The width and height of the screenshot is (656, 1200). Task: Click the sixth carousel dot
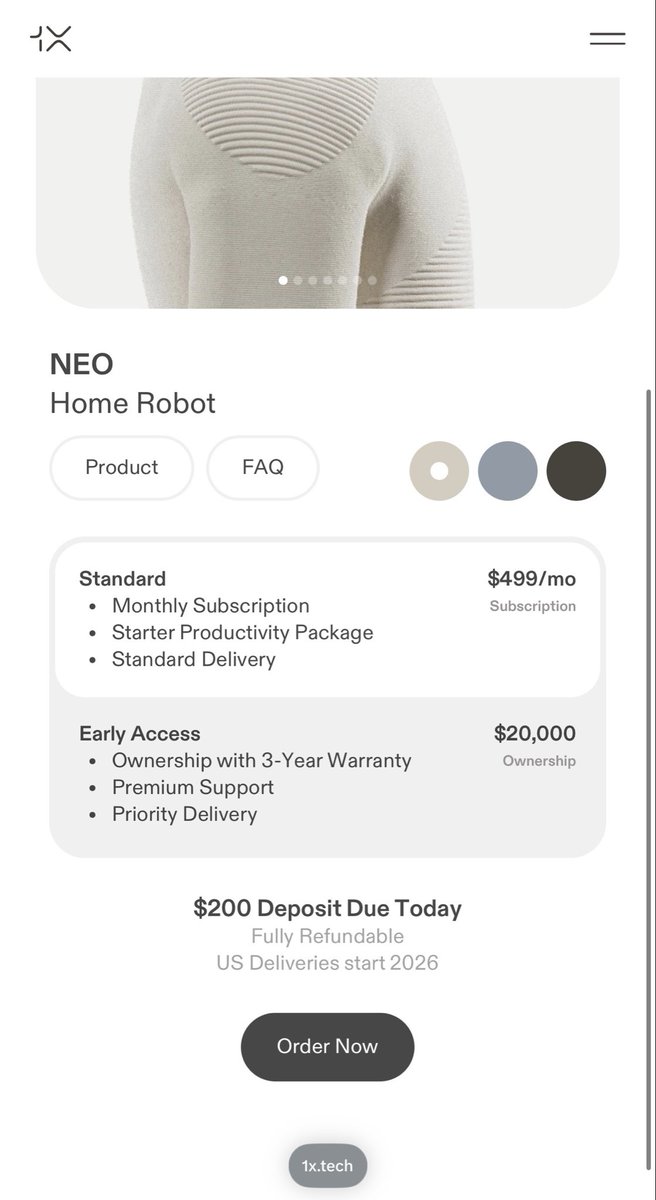click(358, 280)
